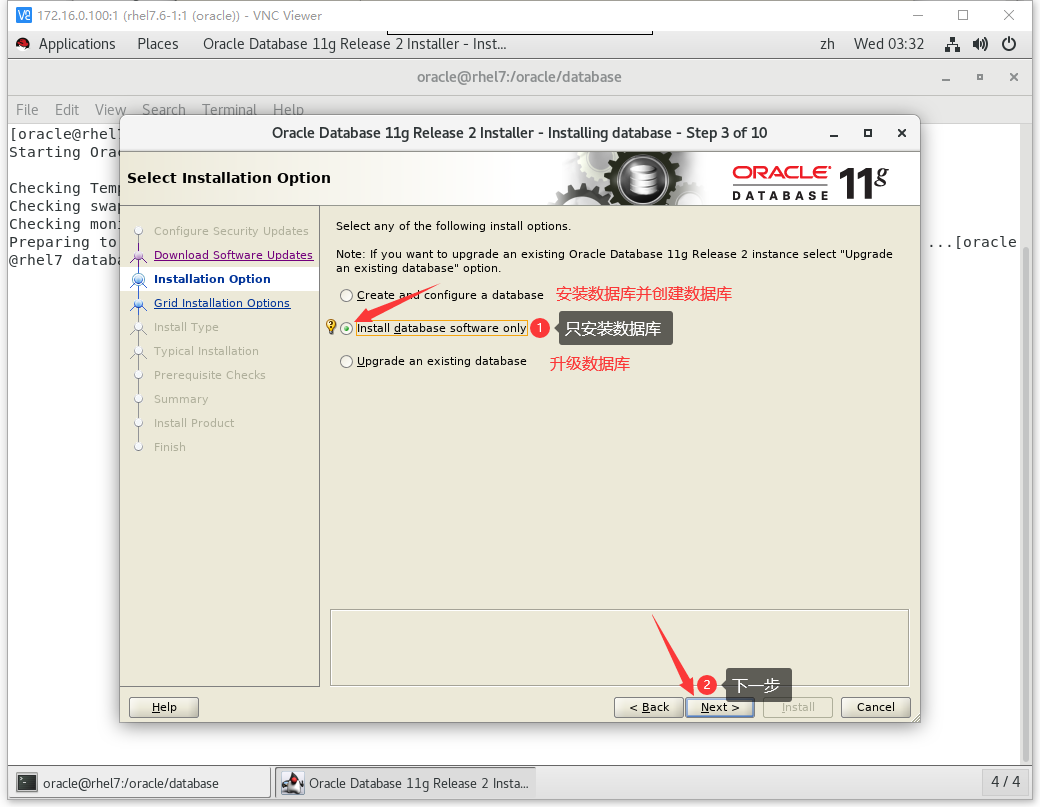This screenshot has width=1040, height=807.
Task: Open the terminal Help menu
Action: pos(289,109)
